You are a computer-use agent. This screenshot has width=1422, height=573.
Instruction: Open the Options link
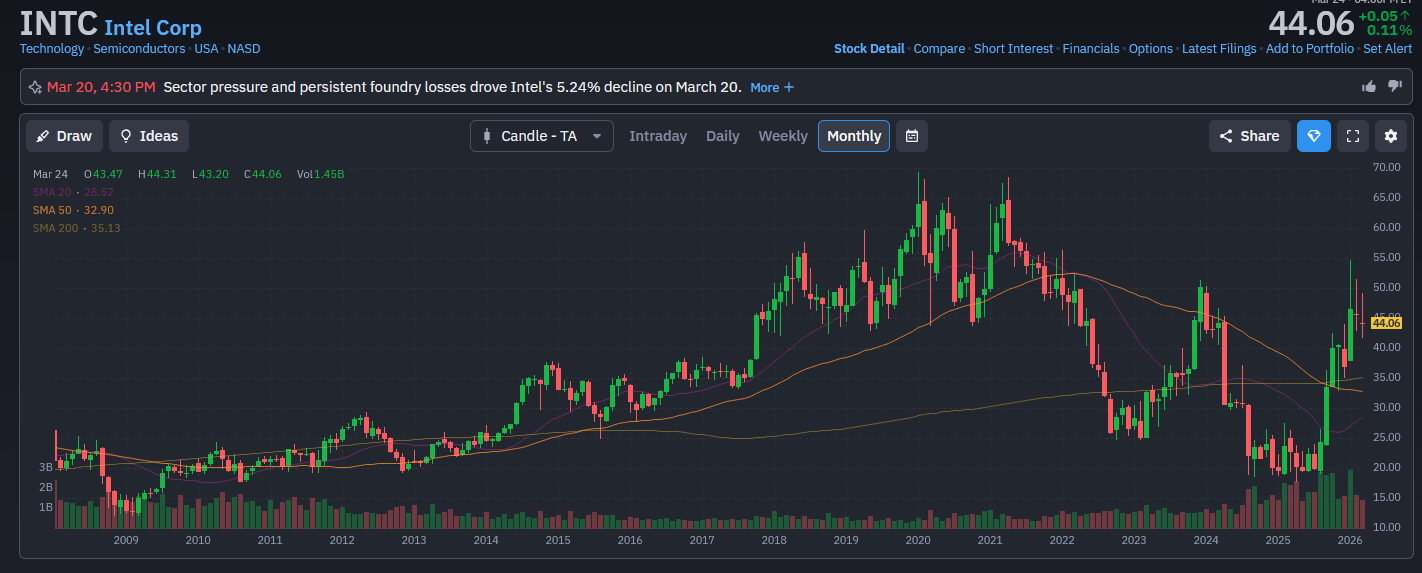click(1151, 48)
